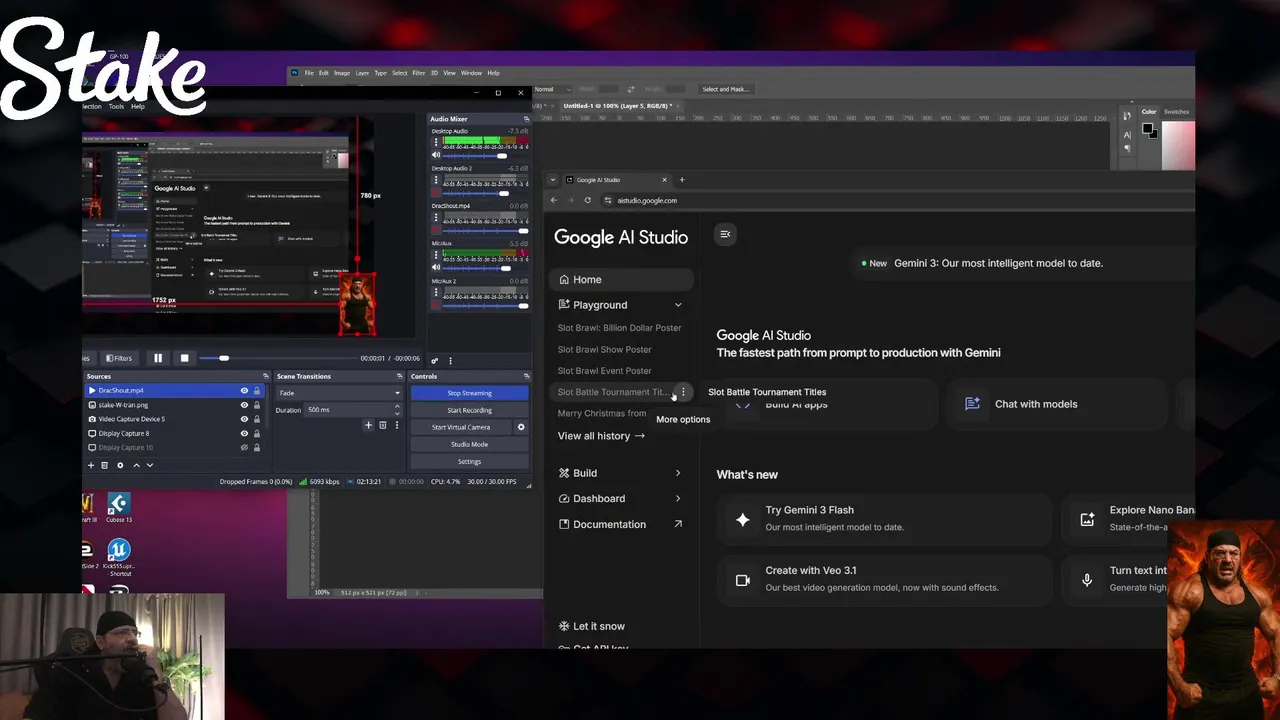Hide stake-W-tran.png source via eye icon
Screen dimensions: 1280x720
244,405
